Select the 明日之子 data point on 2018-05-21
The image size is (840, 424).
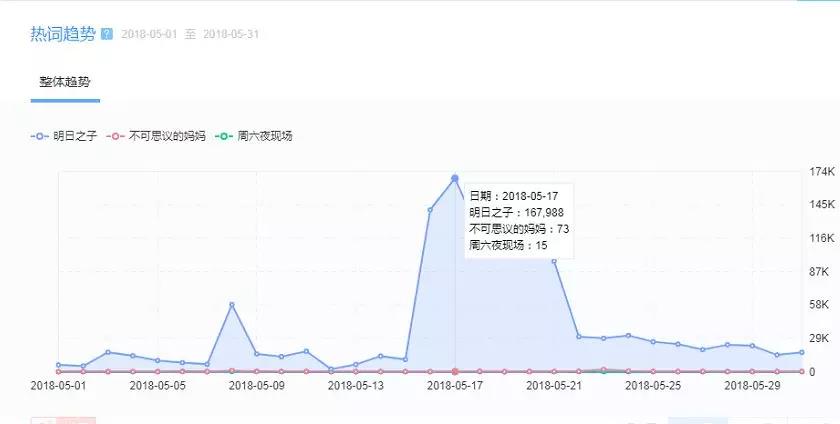pos(554,261)
